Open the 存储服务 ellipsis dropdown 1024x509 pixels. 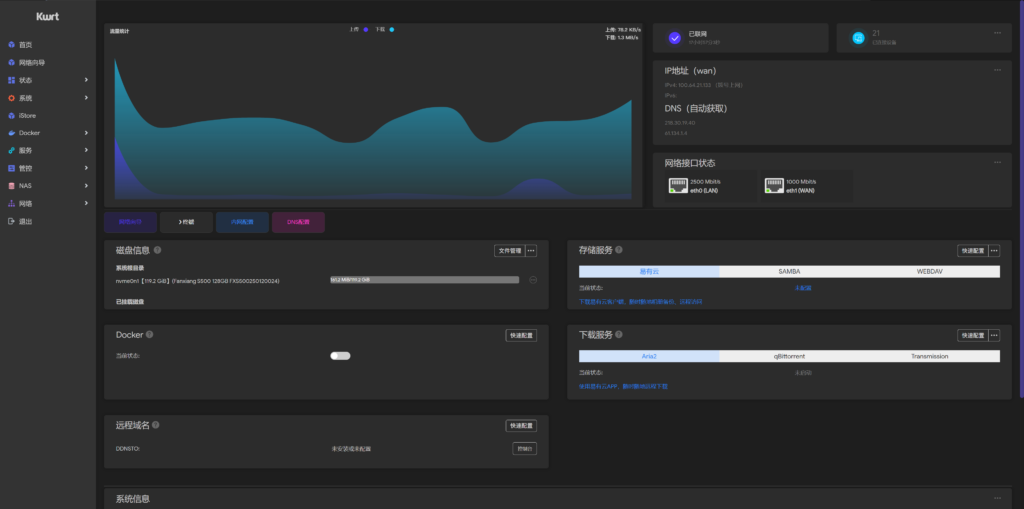(994, 250)
